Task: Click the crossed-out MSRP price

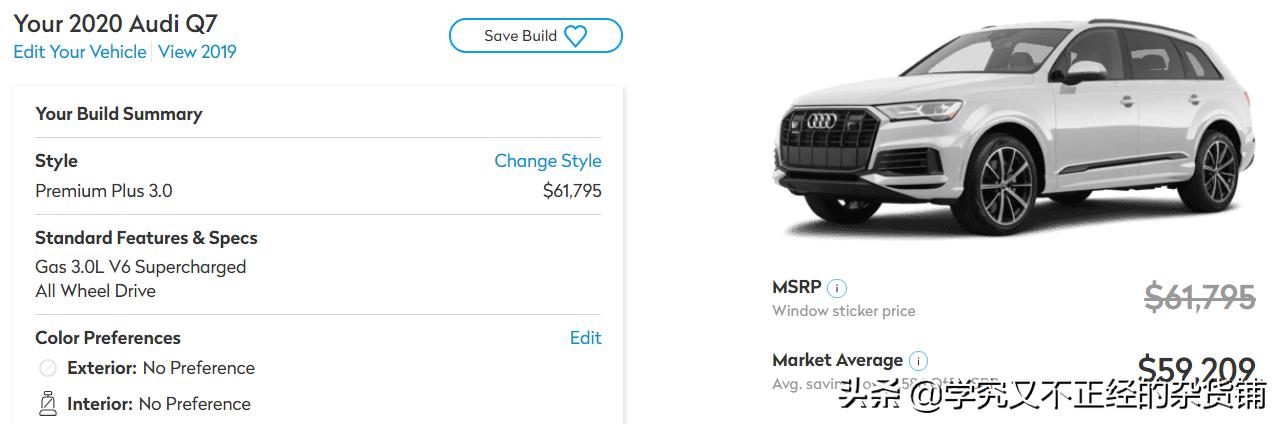Action: click(x=1199, y=297)
